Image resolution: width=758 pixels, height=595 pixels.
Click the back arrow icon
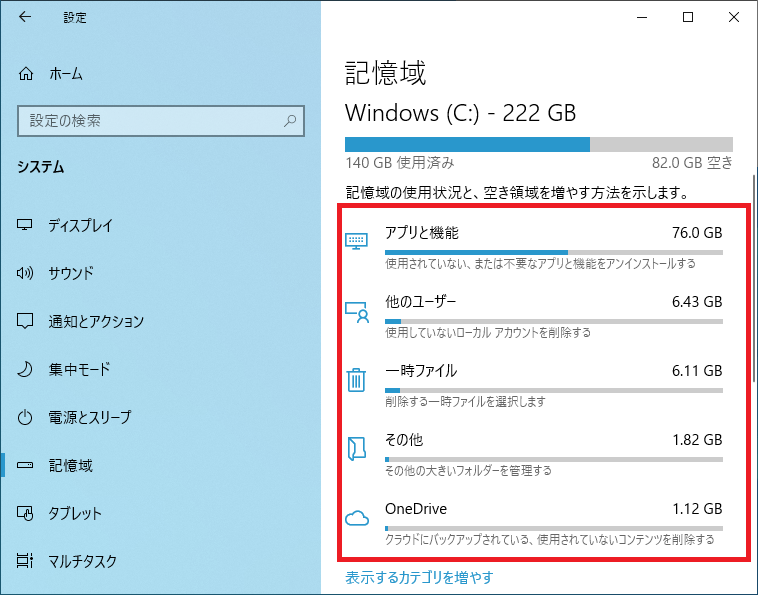25,17
